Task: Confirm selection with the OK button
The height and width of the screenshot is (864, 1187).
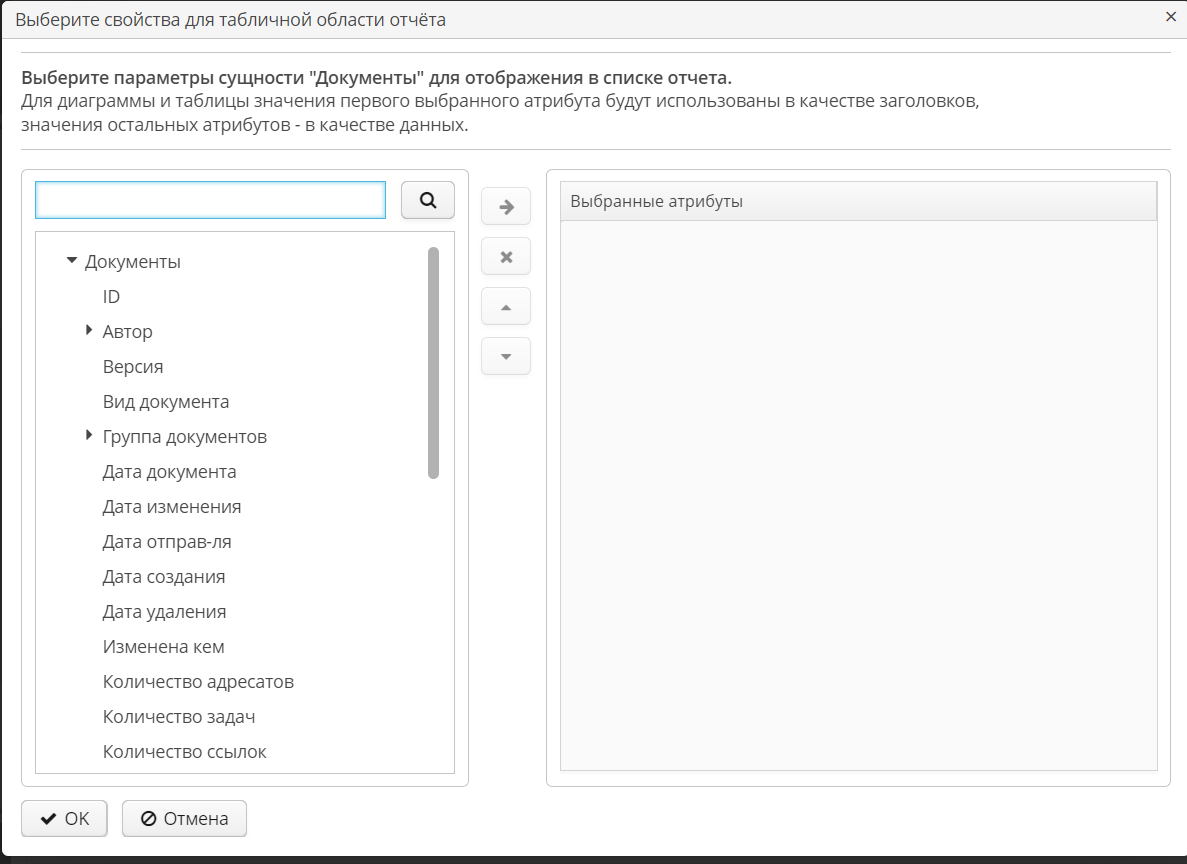Action: point(64,819)
